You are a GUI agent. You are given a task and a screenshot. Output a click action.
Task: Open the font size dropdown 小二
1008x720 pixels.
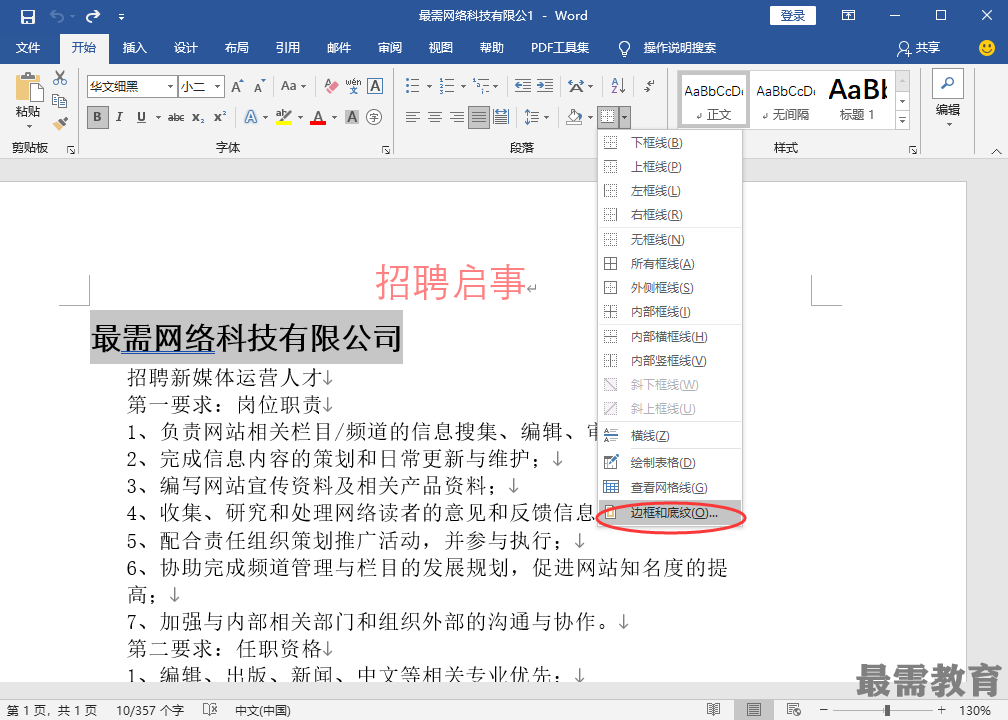(218, 86)
